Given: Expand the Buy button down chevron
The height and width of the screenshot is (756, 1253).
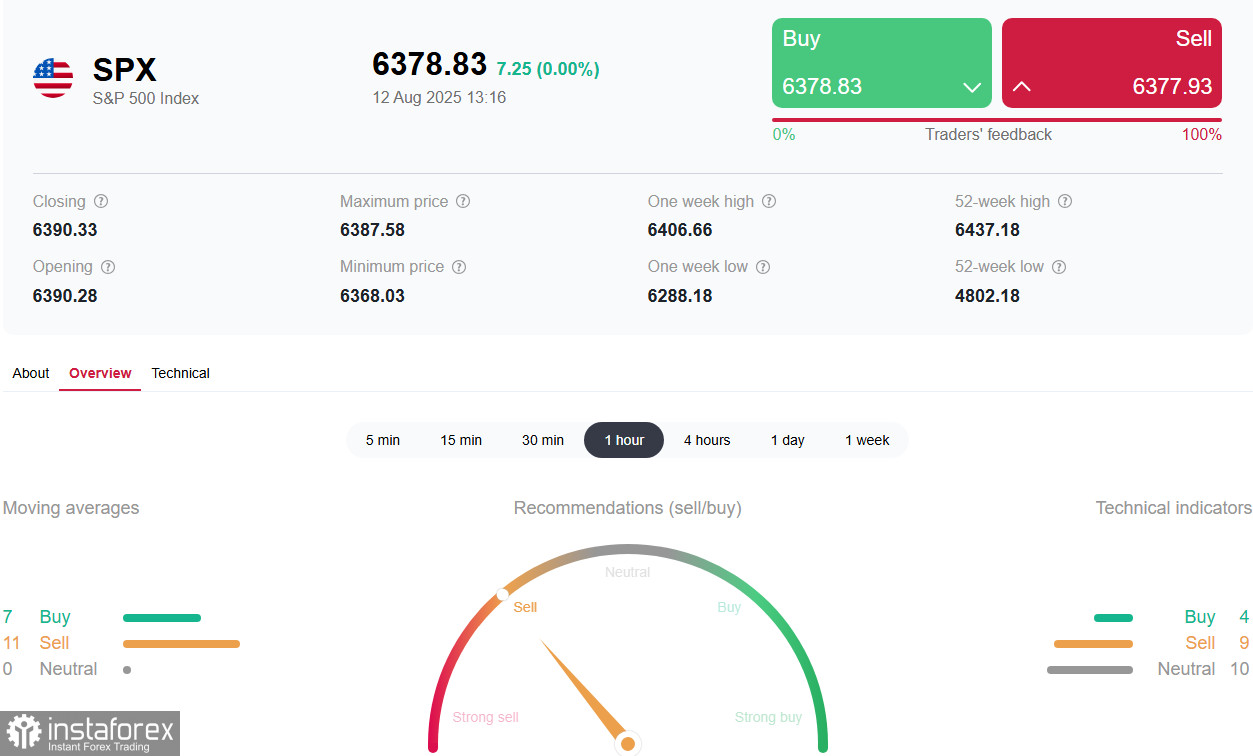Looking at the screenshot, I should click(x=971, y=88).
